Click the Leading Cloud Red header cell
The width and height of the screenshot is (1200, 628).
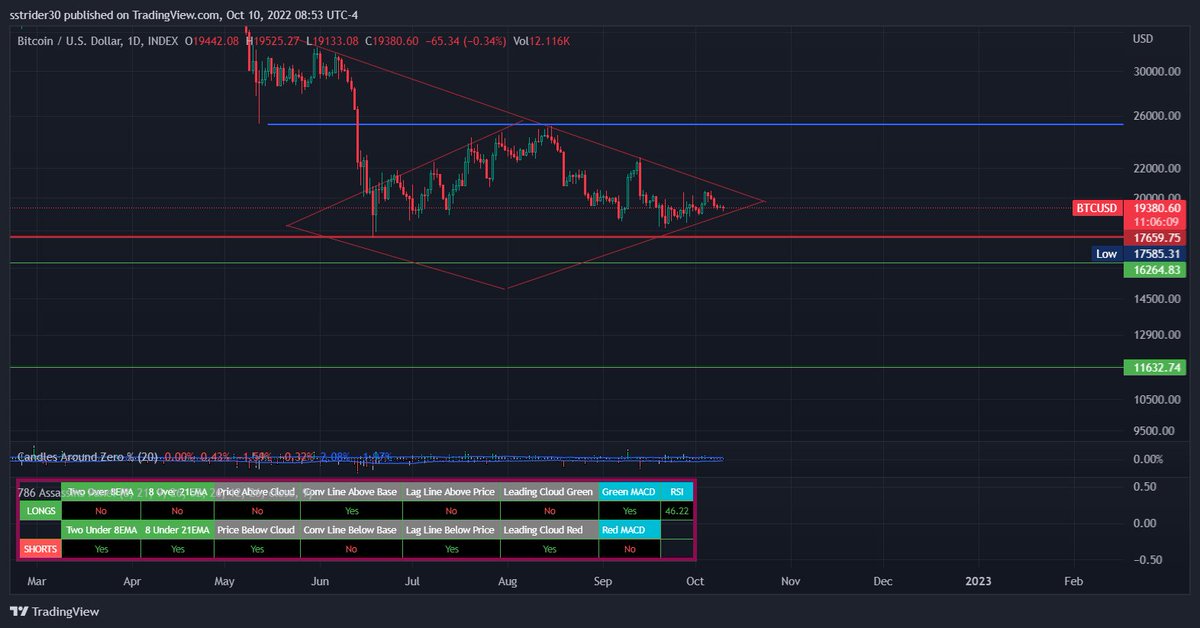[x=548, y=529]
